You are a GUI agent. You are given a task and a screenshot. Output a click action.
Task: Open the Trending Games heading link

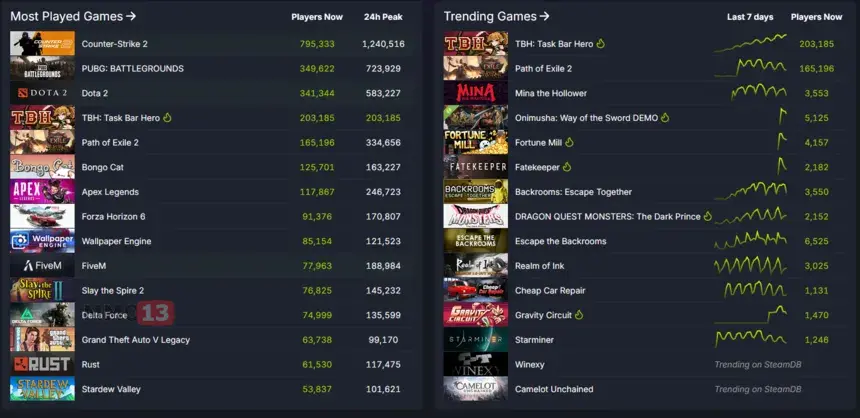[496, 16]
